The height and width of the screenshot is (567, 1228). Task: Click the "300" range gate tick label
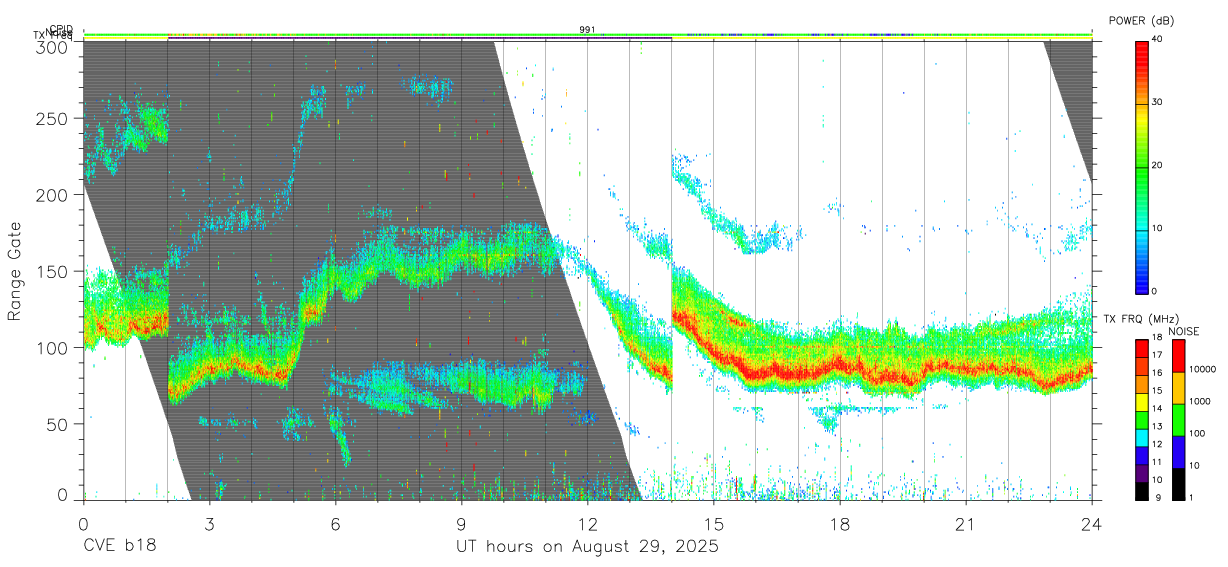pos(52,47)
